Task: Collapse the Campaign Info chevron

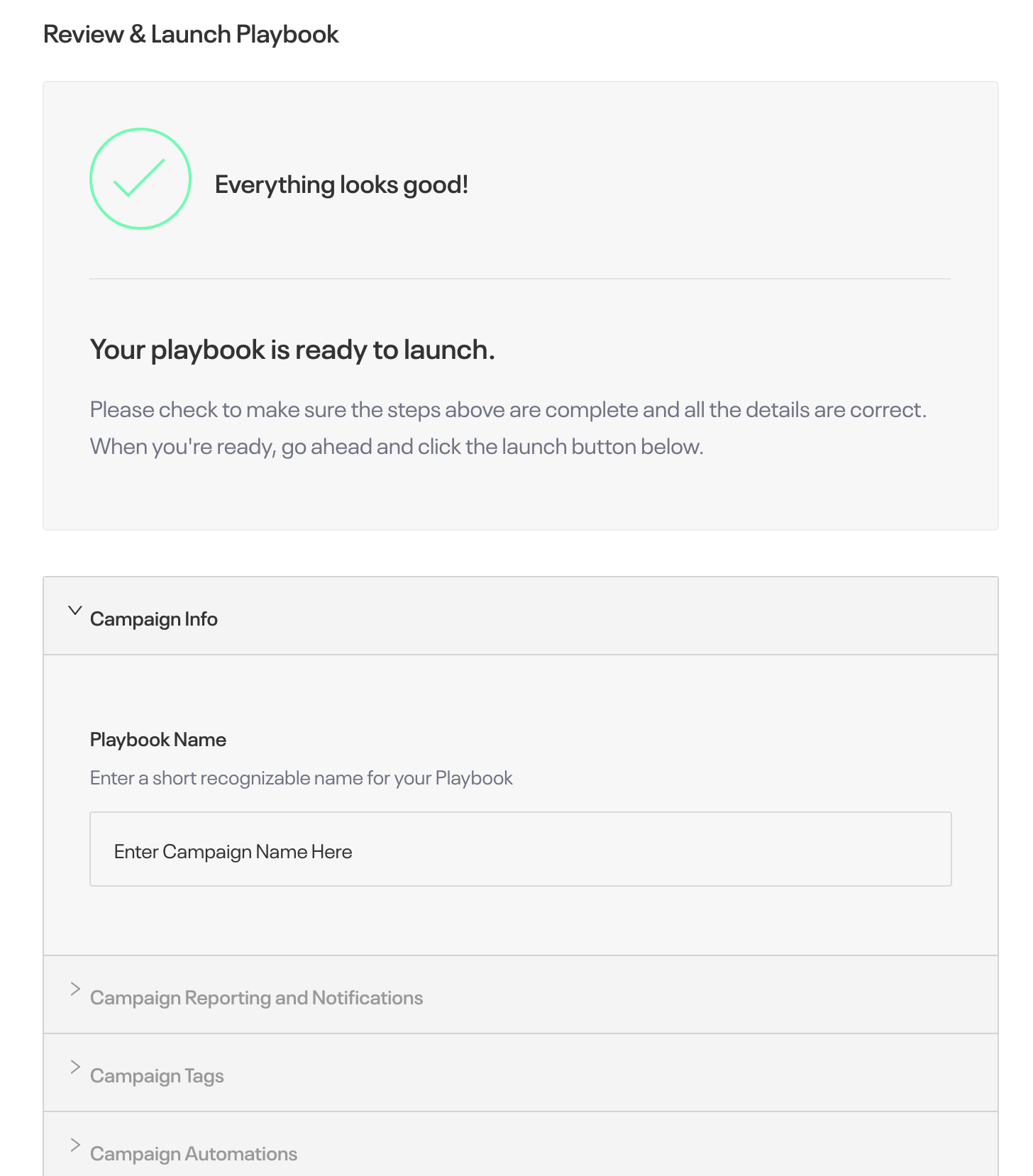Action: point(74,610)
